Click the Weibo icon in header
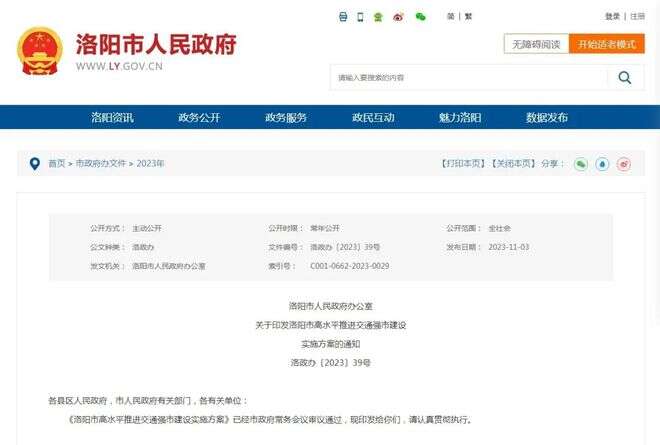The width and height of the screenshot is (660, 445). point(399,16)
